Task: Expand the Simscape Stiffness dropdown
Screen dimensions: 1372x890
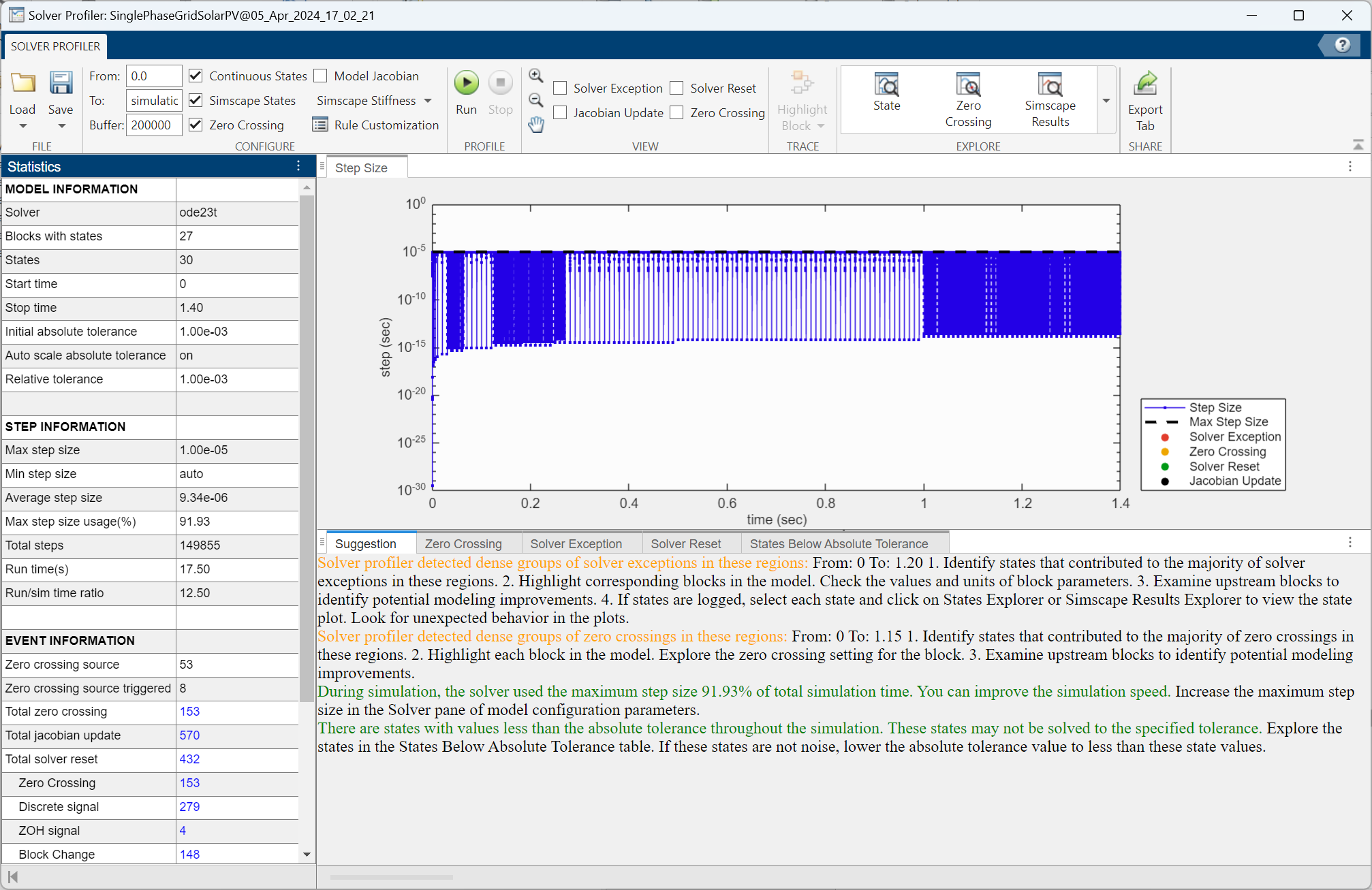Action: point(428,101)
